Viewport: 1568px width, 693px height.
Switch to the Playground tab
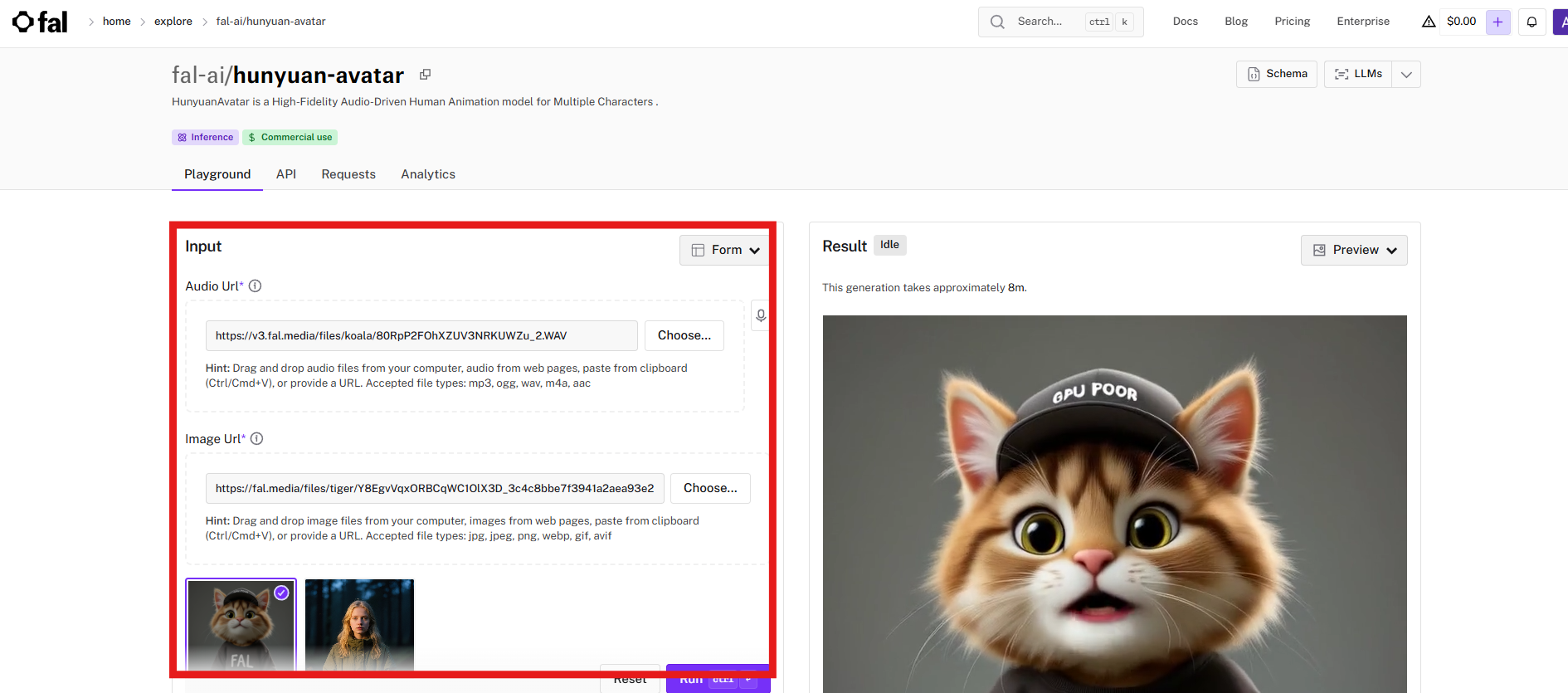217,174
